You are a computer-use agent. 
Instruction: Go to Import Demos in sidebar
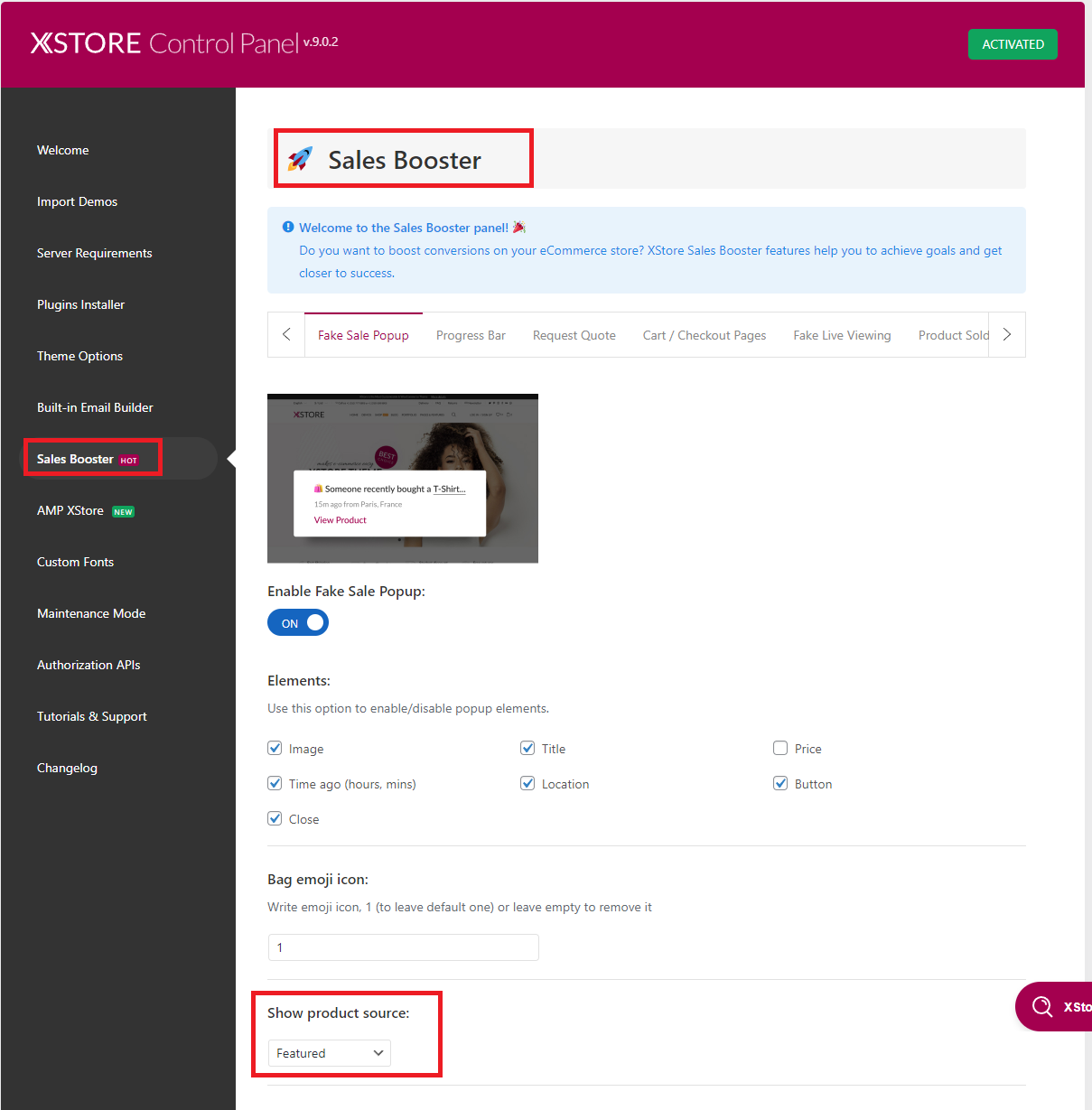(77, 201)
